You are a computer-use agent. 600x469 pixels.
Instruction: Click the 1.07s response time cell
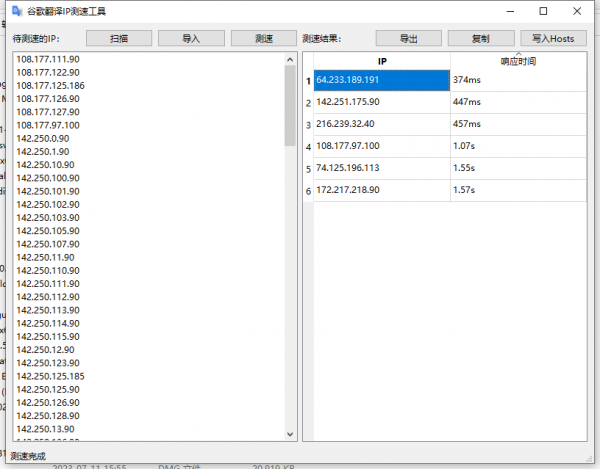click(x=518, y=146)
